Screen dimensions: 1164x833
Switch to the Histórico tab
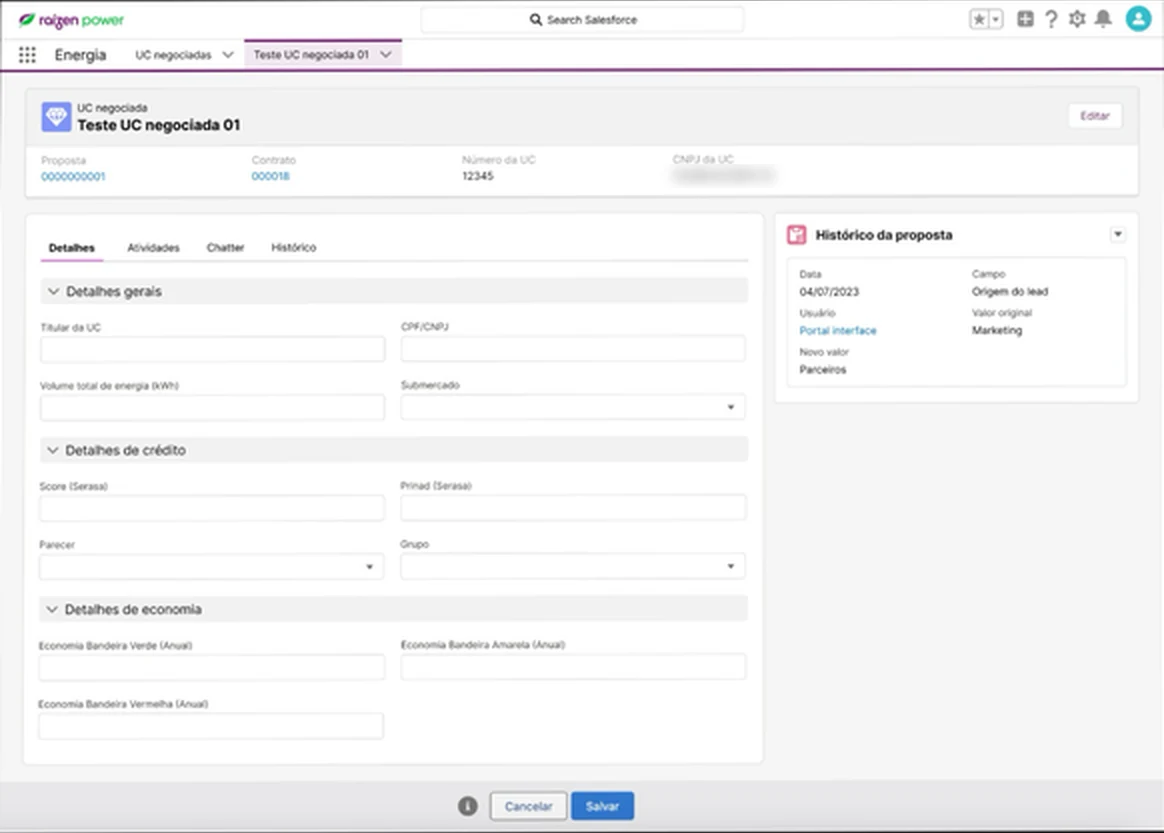pyautogui.click(x=293, y=248)
